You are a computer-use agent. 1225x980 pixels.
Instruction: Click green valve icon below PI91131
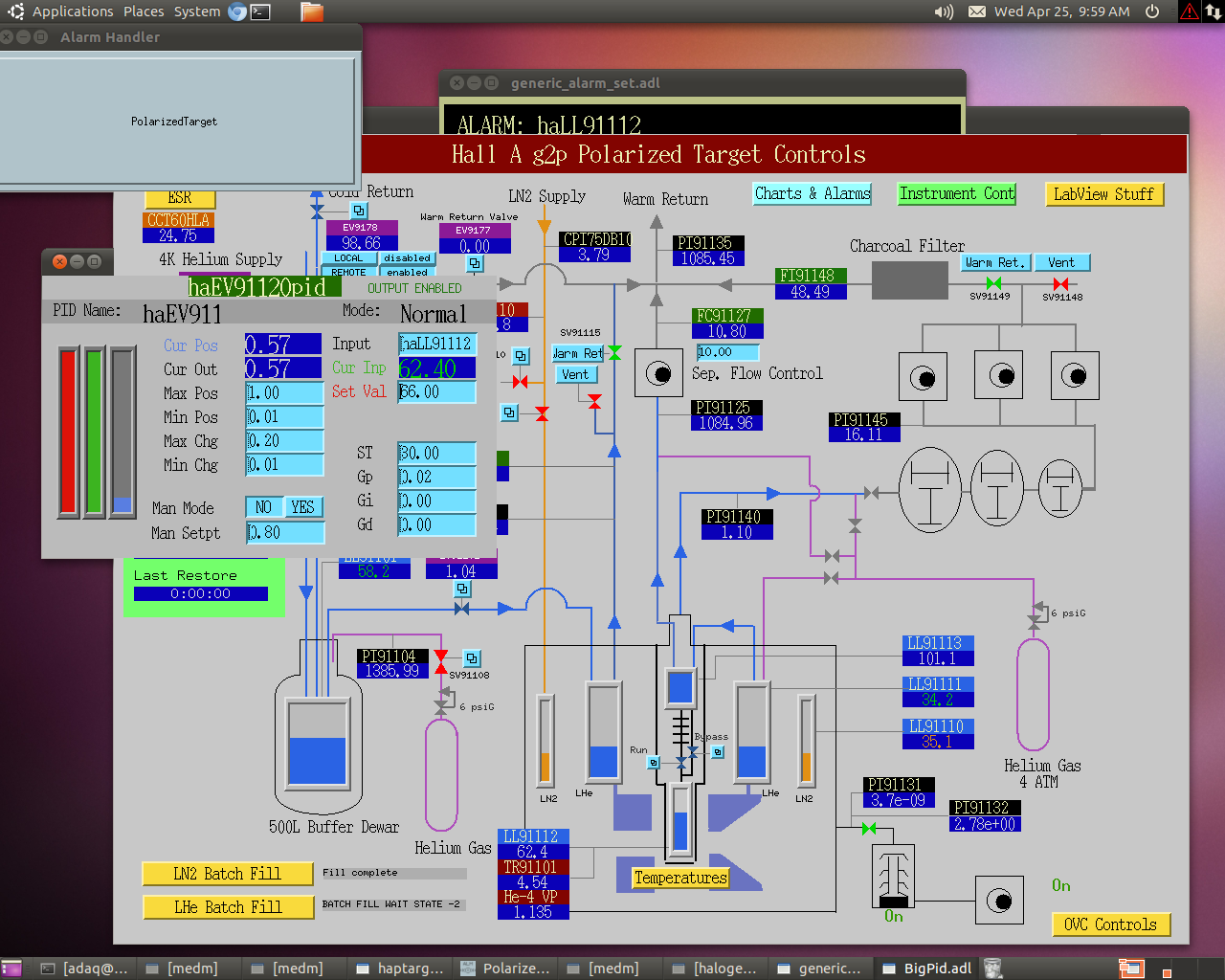coord(869,828)
